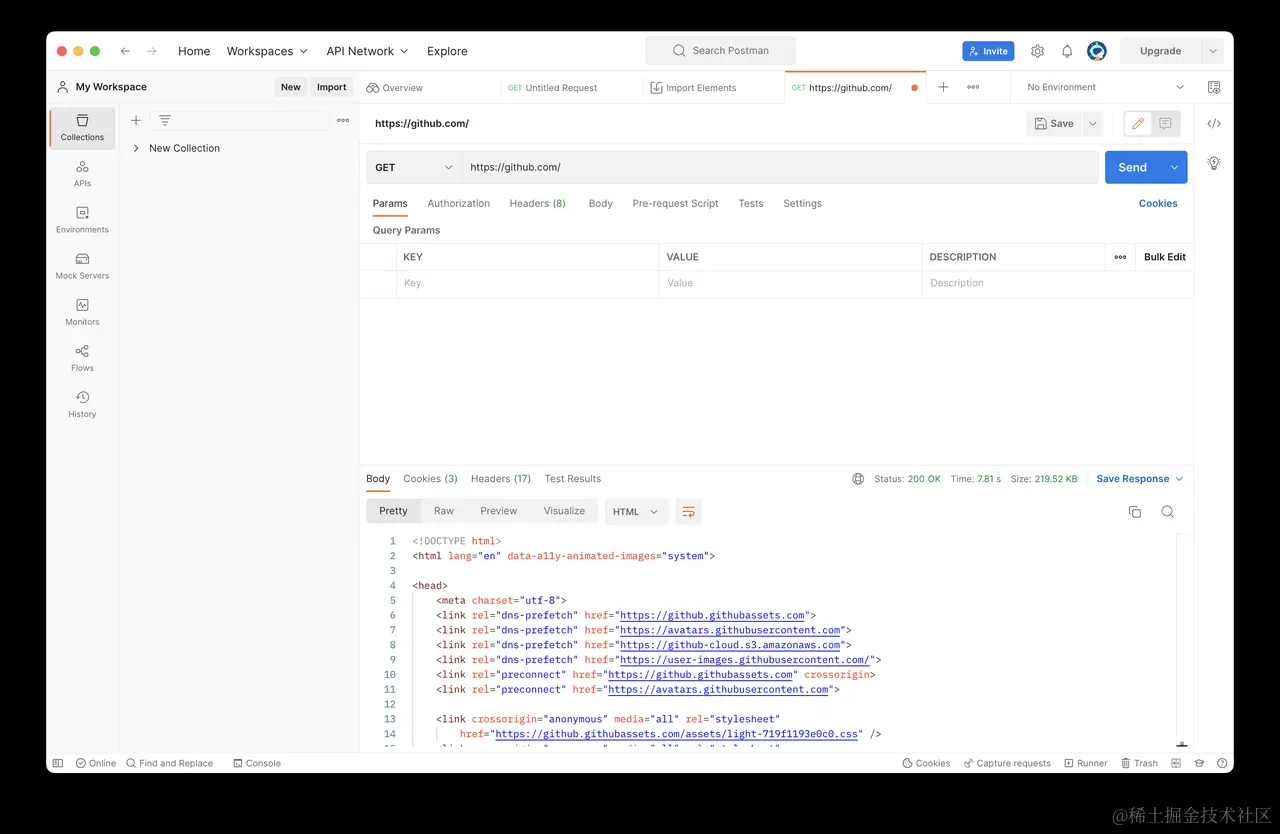
Task: Expand the New Collection tree item
Action: tap(136, 148)
